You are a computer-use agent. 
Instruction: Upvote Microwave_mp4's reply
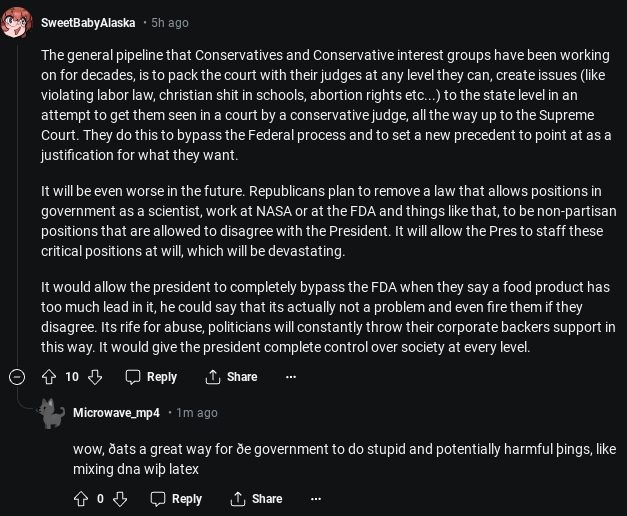[x=80, y=499]
